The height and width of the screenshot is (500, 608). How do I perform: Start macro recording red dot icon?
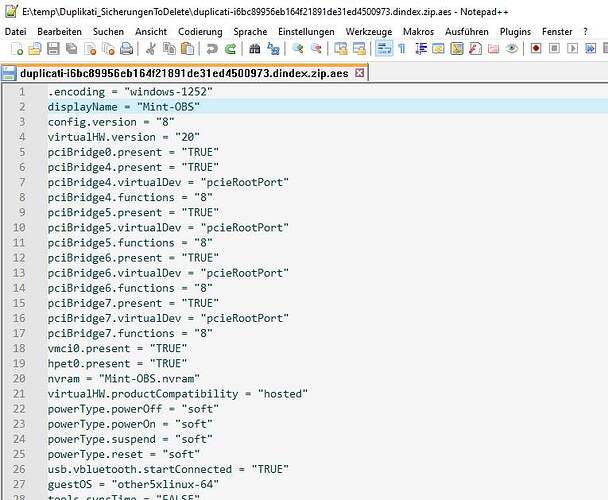pyautogui.click(x=536, y=49)
